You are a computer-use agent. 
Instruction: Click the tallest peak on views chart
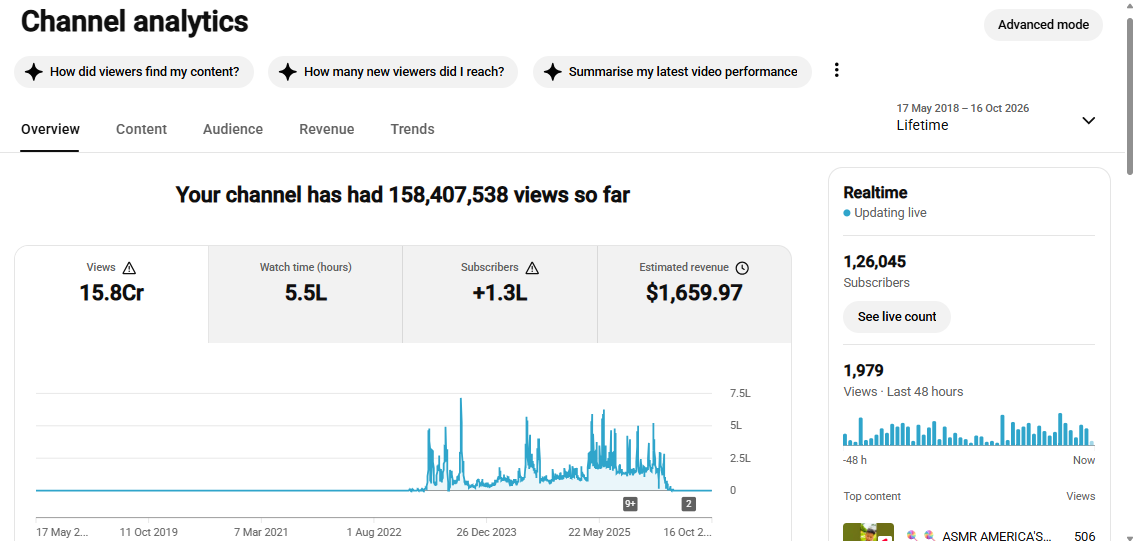coord(460,400)
